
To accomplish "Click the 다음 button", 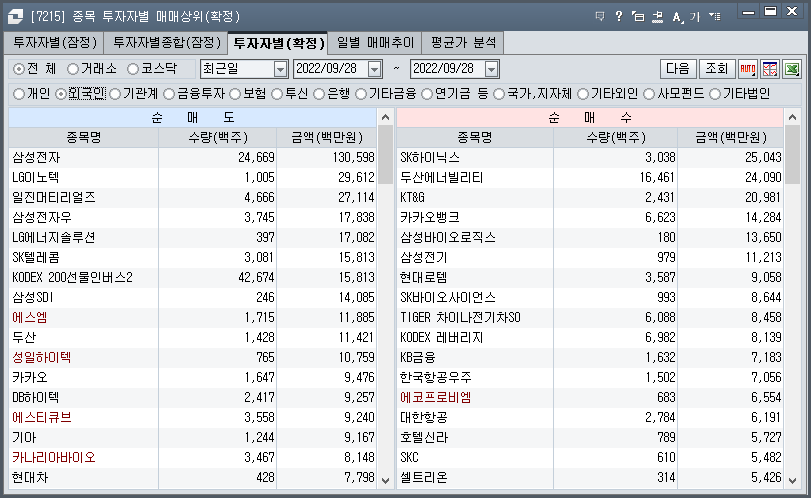I will 678,69.
